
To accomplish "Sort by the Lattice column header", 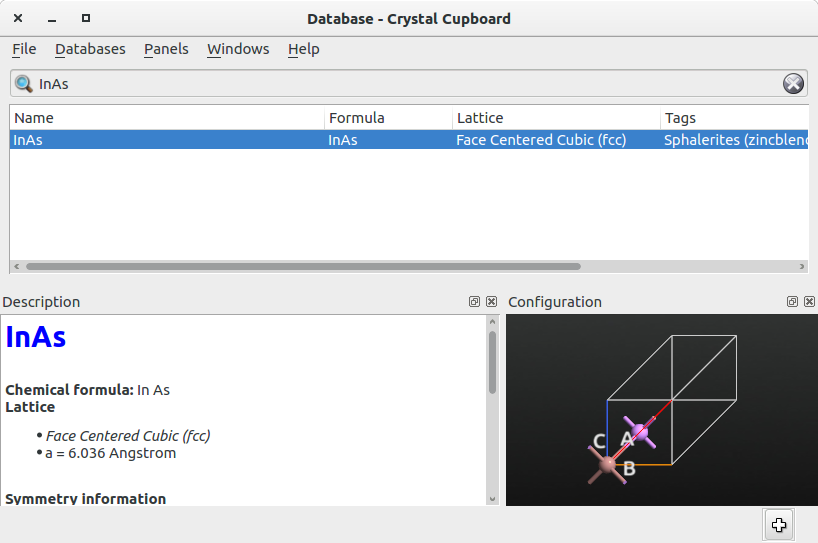I will click(556, 118).
